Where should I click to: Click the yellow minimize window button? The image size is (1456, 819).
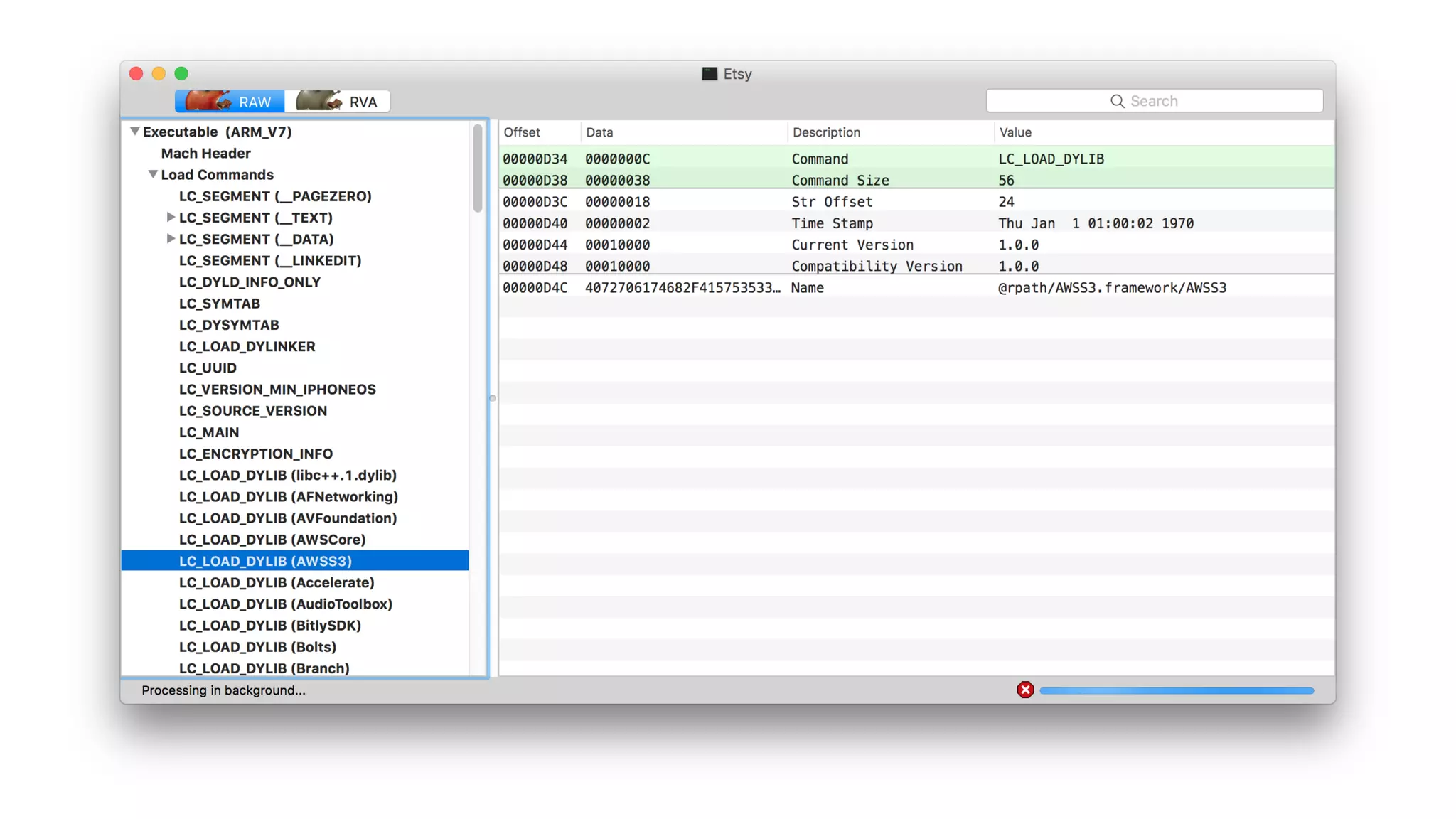tap(159, 73)
